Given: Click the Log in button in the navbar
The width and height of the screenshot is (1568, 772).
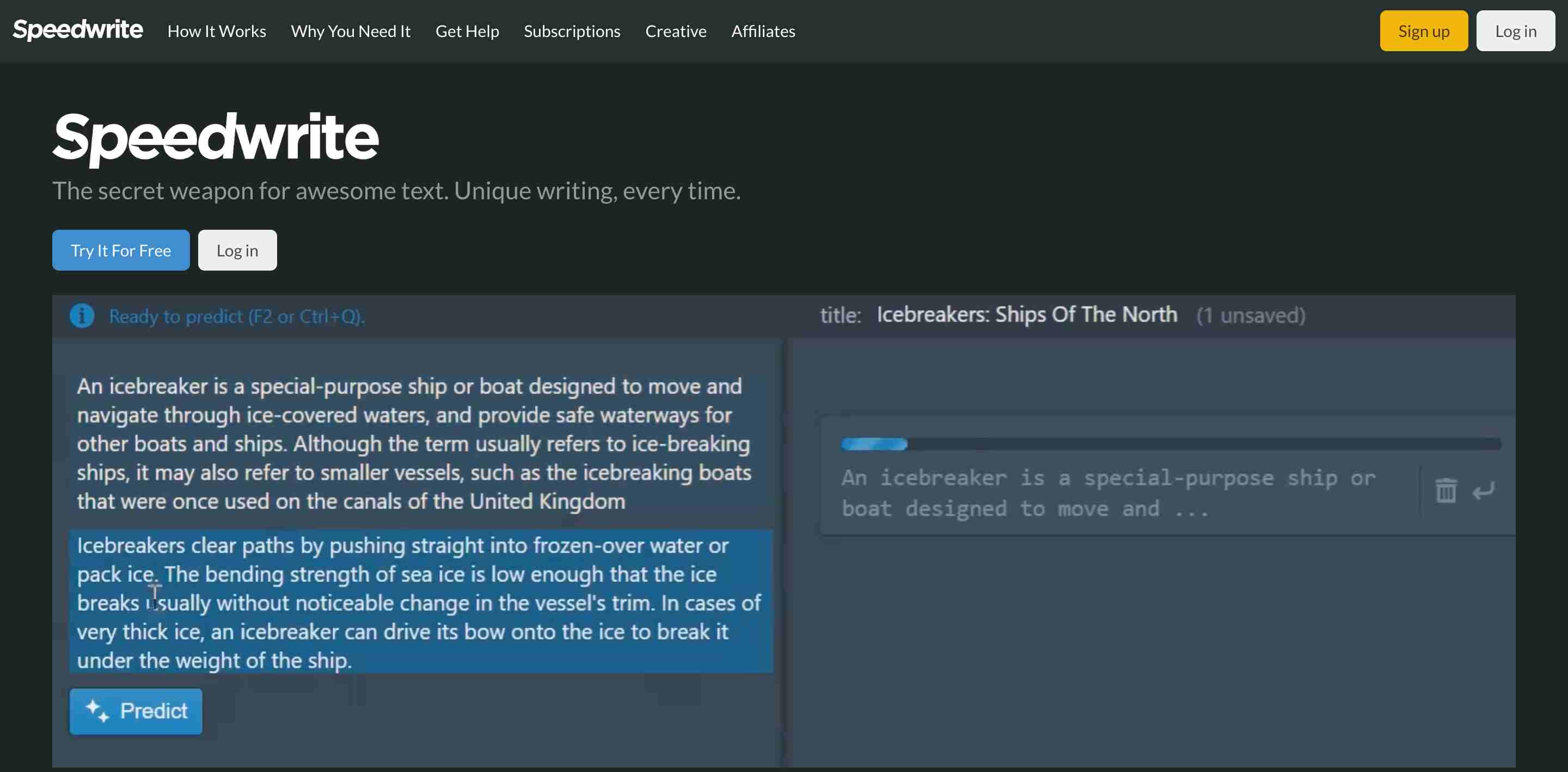Looking at the screenshot, I should (x=1515, y=31).
